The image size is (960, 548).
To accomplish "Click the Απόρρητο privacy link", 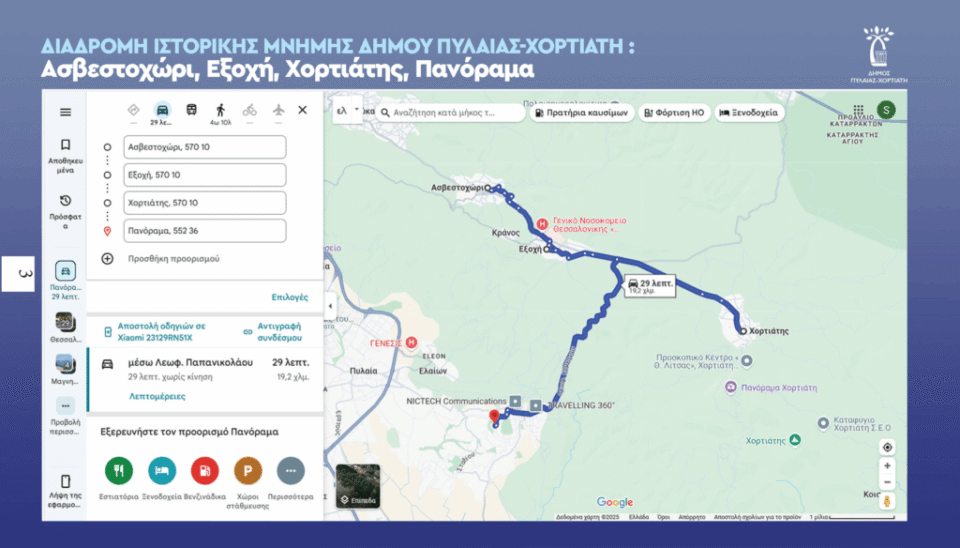I will coord(692,517).
